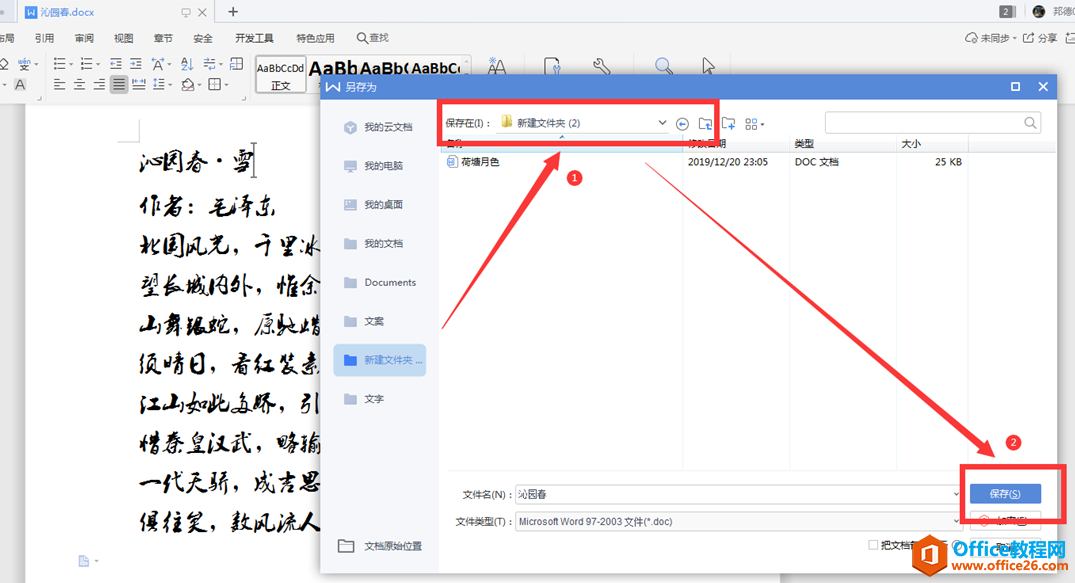
Task: Click page icon at document bottom-left
Action: (x=84, y=561)
